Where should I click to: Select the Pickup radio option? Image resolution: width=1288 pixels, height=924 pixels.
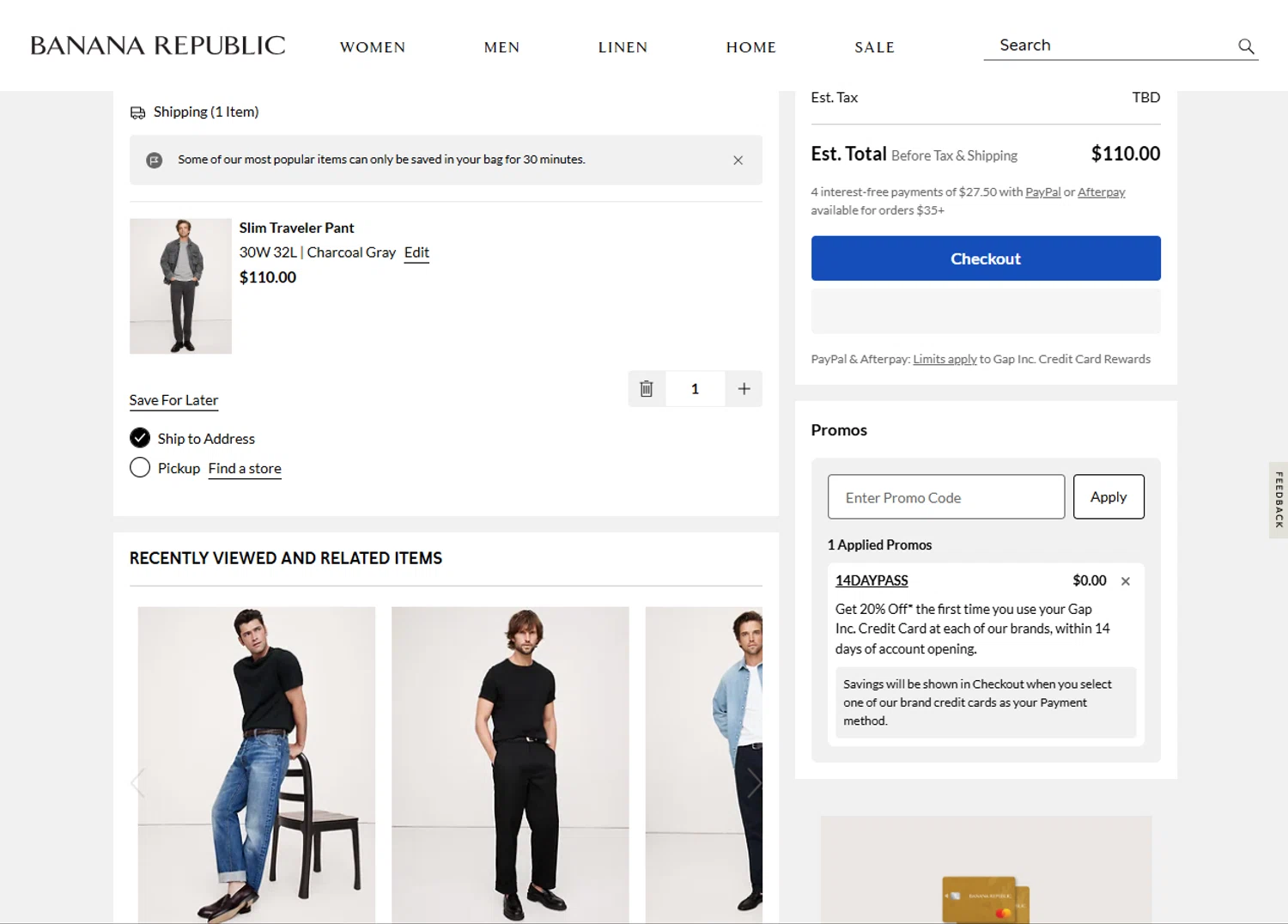140,467
